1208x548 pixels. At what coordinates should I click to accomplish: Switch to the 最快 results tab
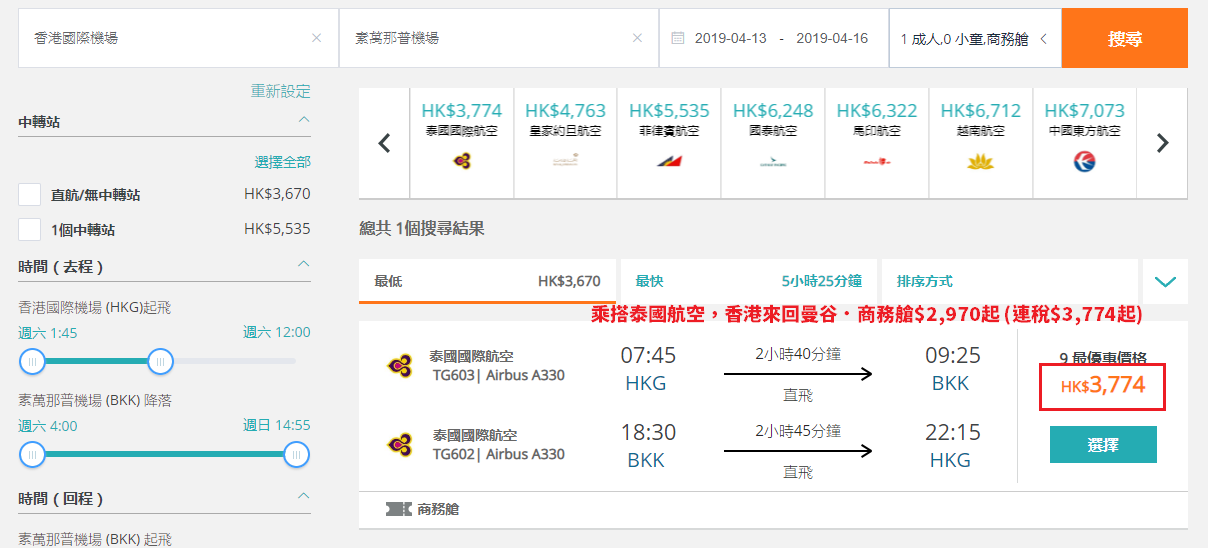pyautogui.click(x=748, y=282)
